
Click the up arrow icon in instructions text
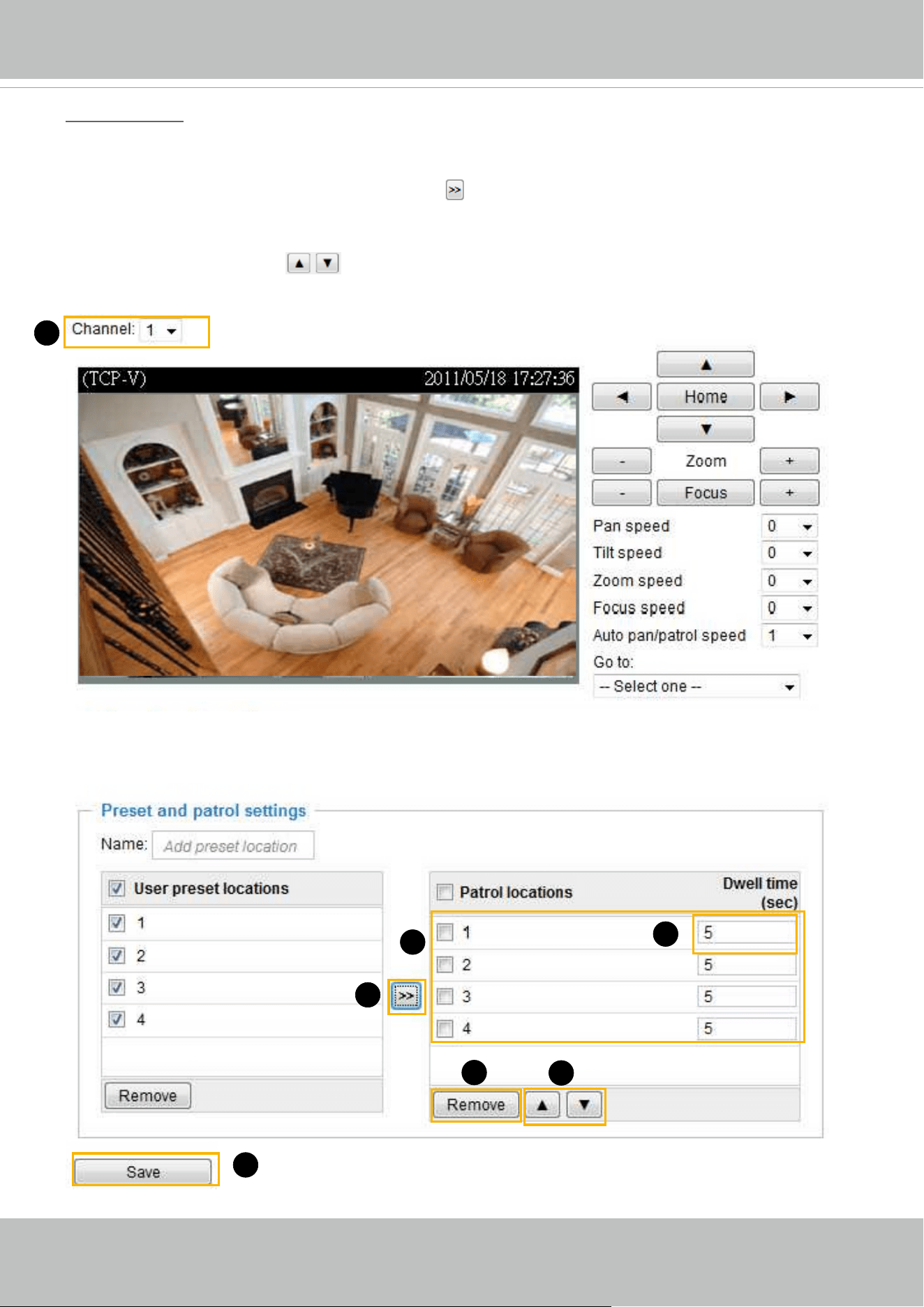tap(299, 263)
